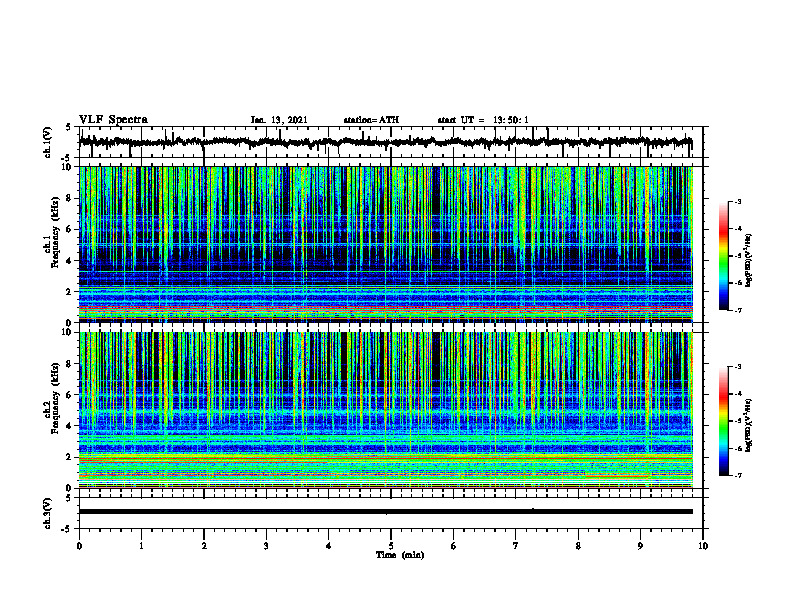Click the ch.1 voltage waveform trace

pos(385,142)
